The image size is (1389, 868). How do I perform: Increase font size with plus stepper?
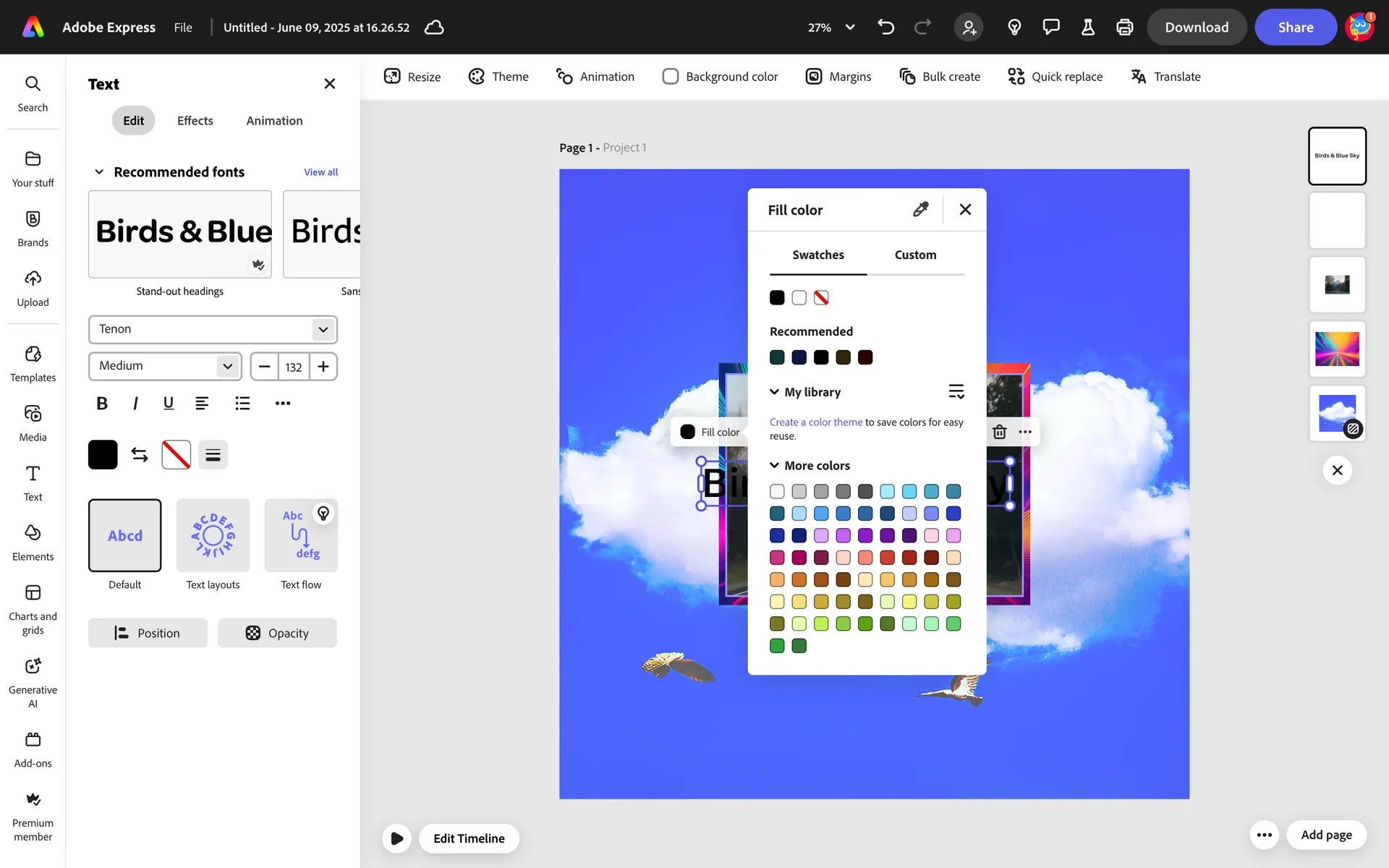tap(323, 367)
